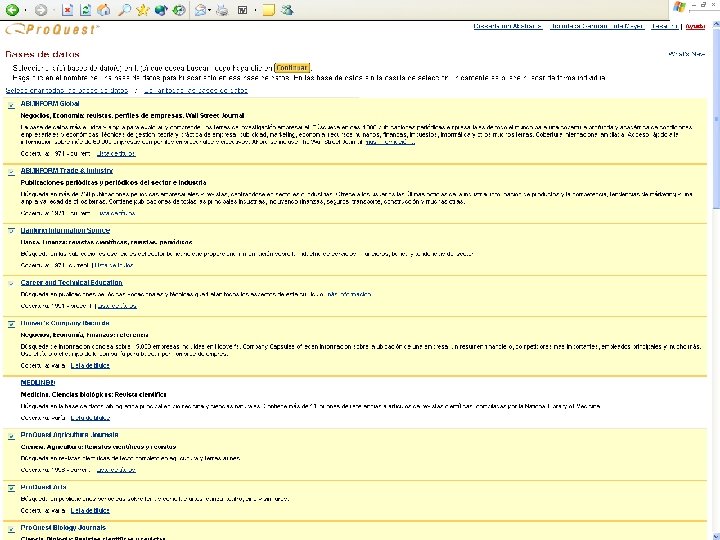The image size is (720, 540).
Task: Open the Back button history dropdown
Action: pos(25,10)
